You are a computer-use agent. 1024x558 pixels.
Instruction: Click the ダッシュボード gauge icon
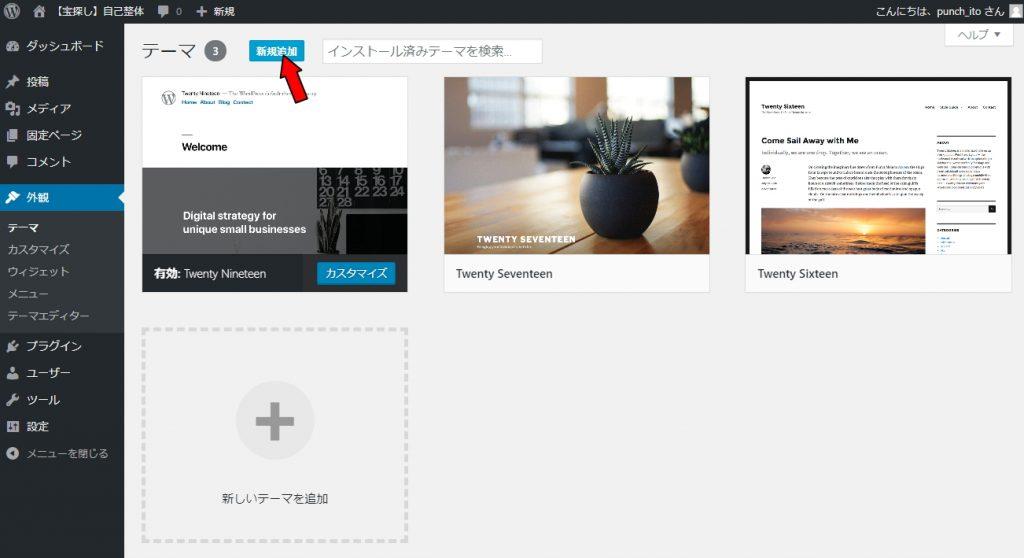(x=12, y=46)
